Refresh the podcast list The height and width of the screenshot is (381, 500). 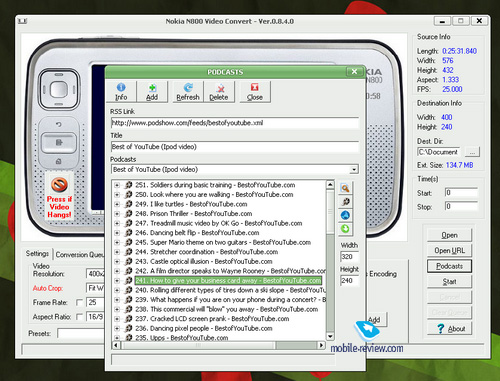pos(188,92)
